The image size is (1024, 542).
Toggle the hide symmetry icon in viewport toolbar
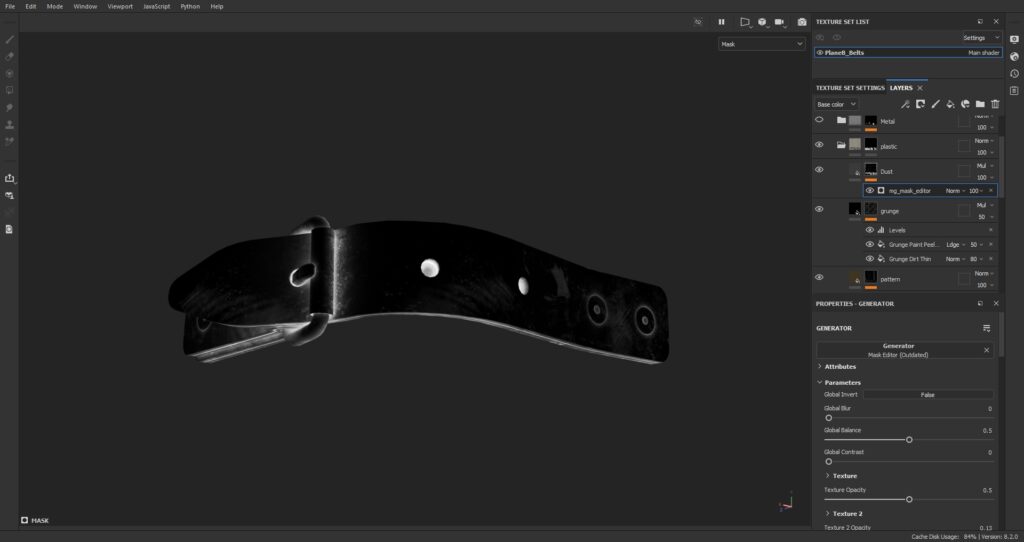point(697,22)
